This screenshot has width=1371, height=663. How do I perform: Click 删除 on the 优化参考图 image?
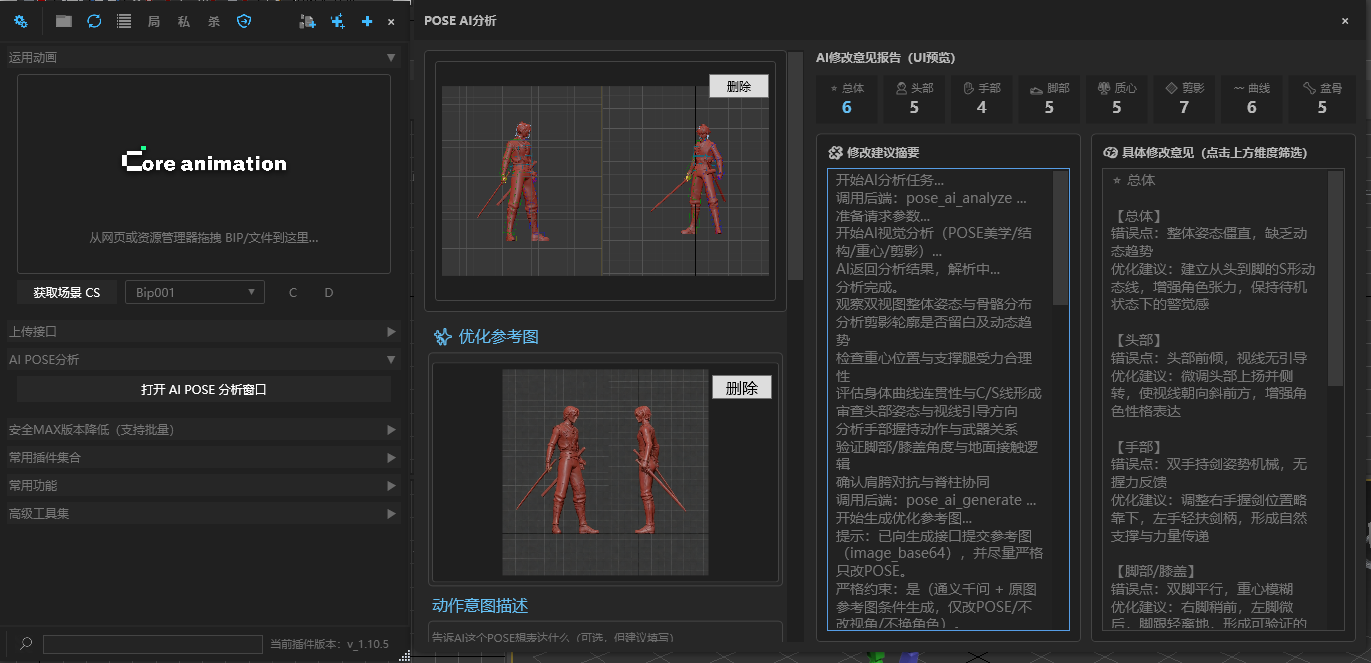coord(742,388)
